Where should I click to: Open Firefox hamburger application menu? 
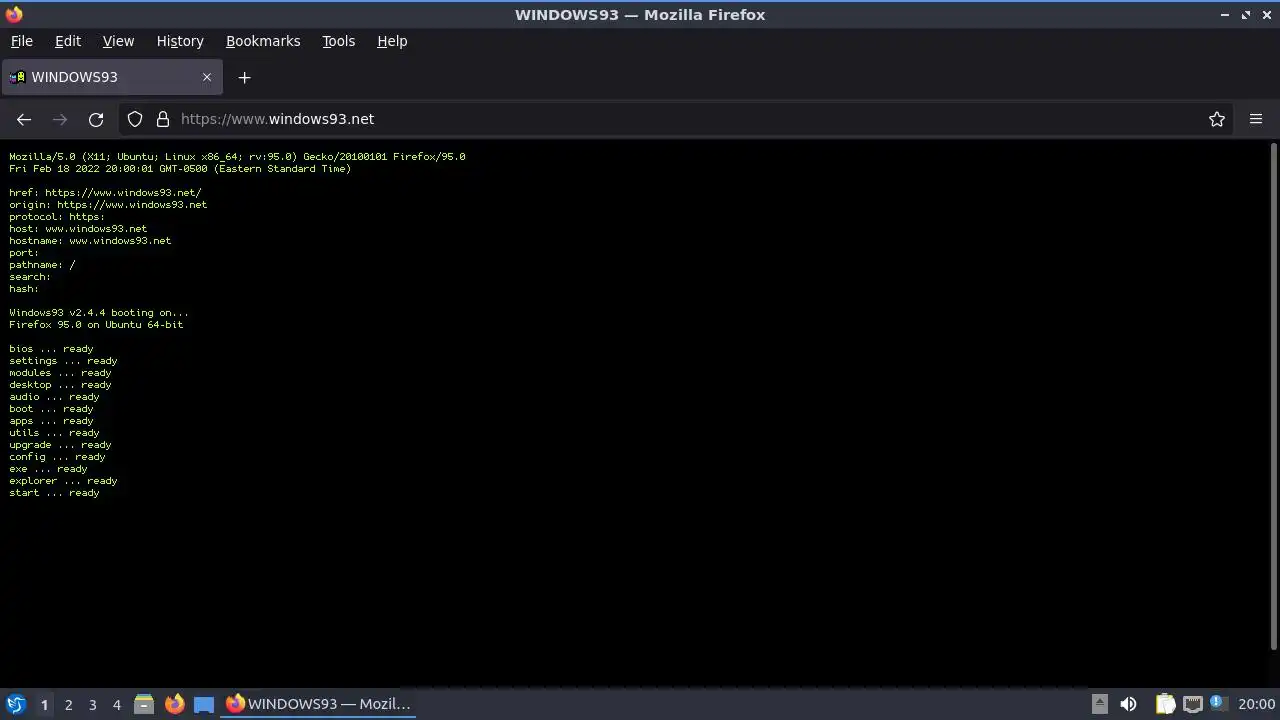(1256, 119)
